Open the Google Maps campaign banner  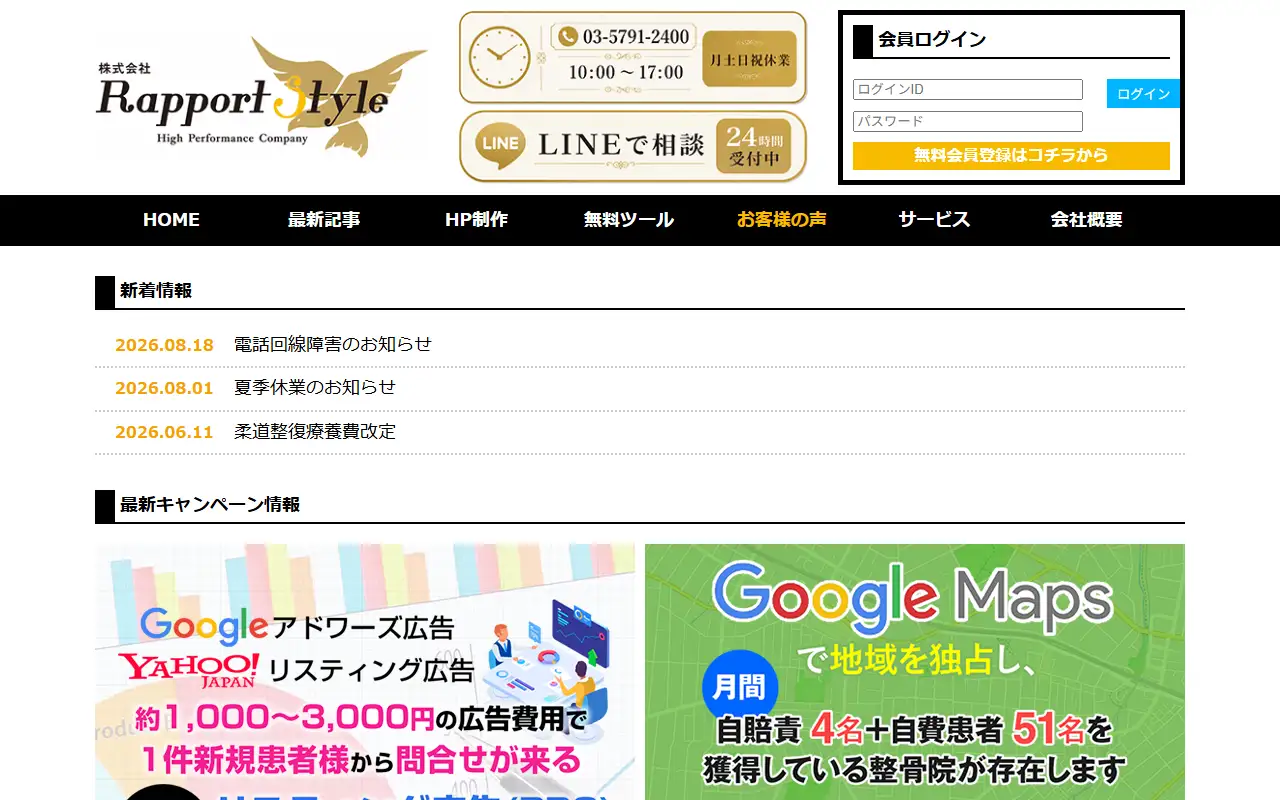click(x=915, y=672)
